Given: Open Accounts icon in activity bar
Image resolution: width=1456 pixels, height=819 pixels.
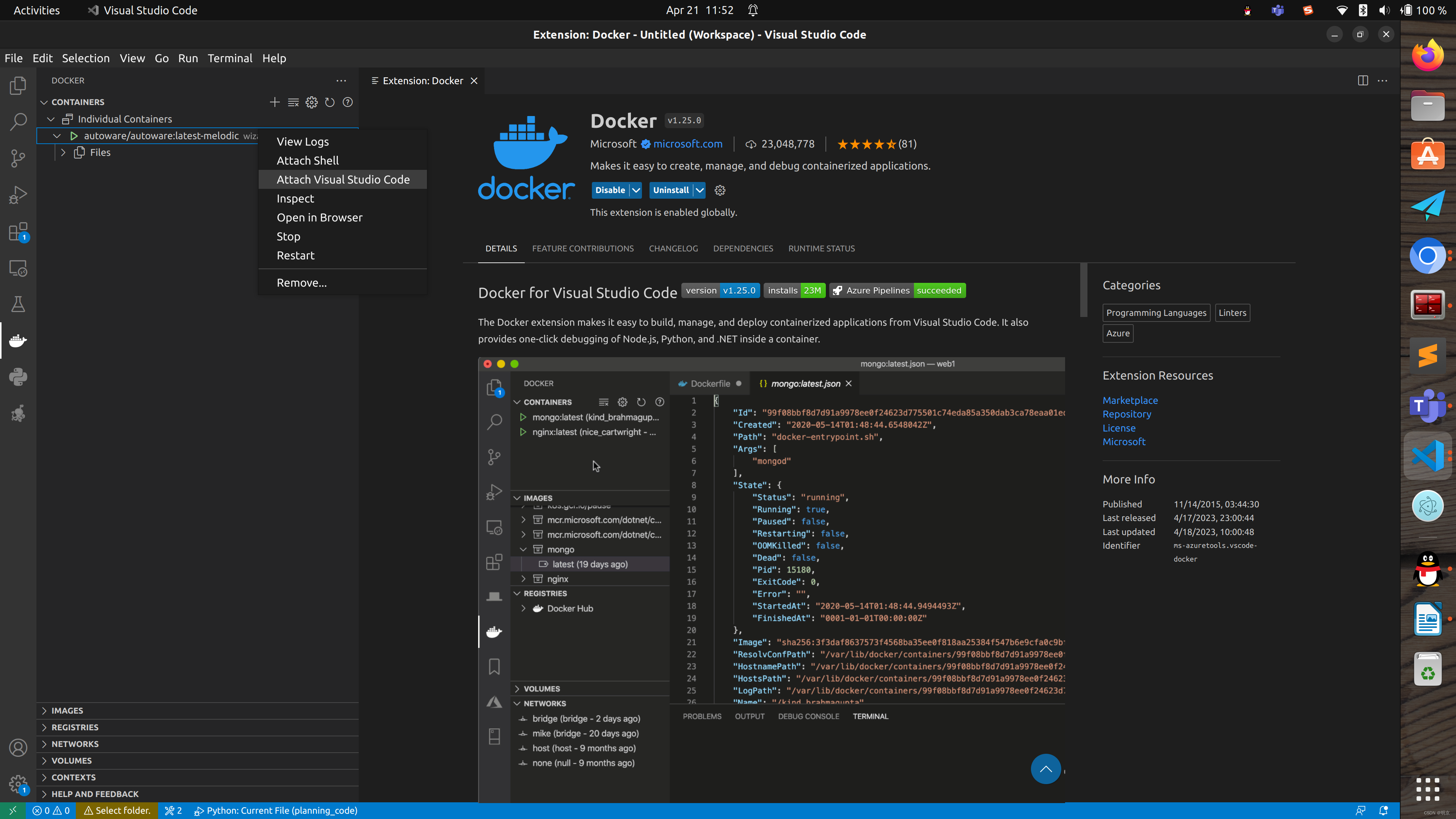Looking at the screenshot, I should pyautogui.click(x=18, y=748).
